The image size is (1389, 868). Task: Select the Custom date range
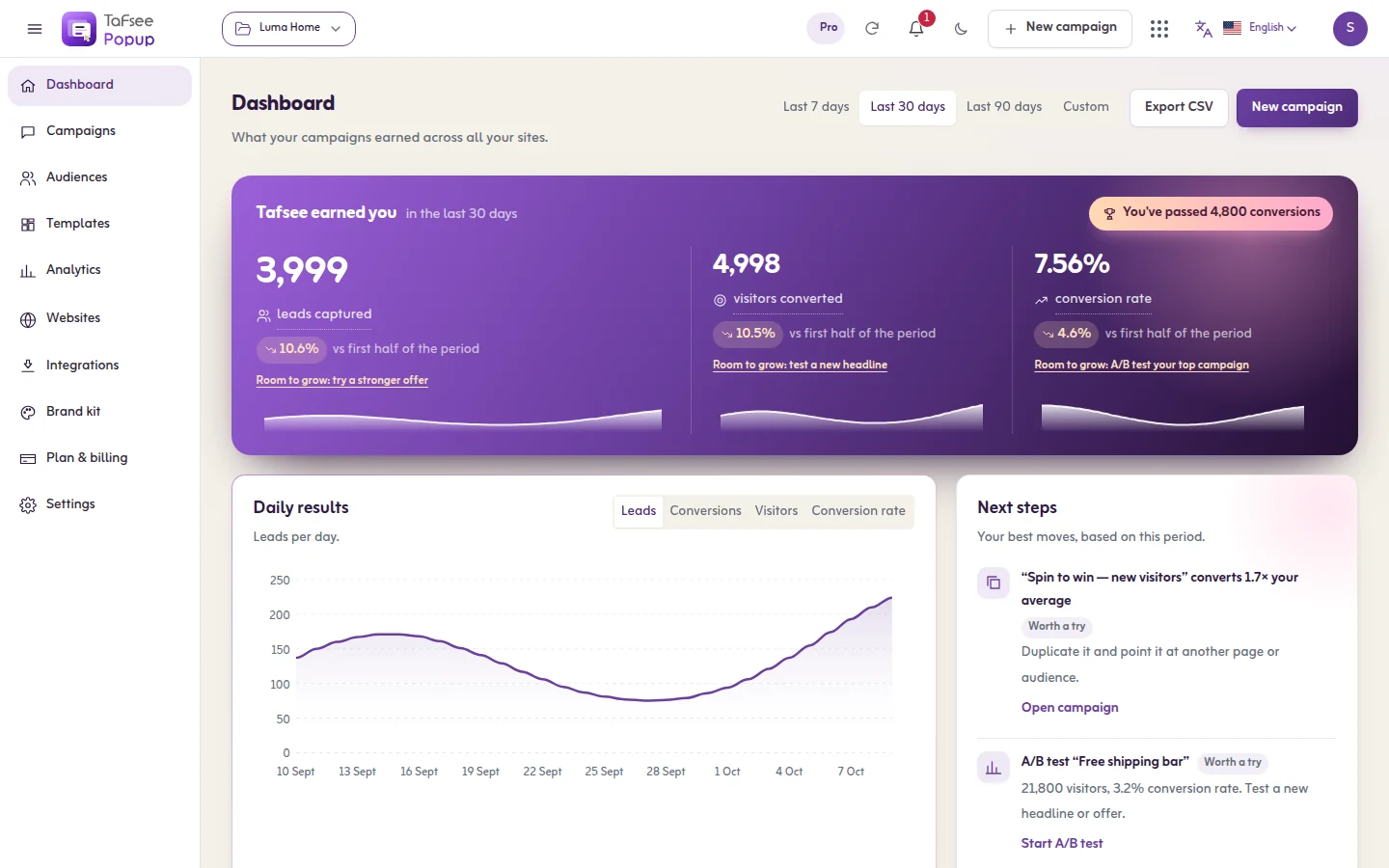[1086, 107]
